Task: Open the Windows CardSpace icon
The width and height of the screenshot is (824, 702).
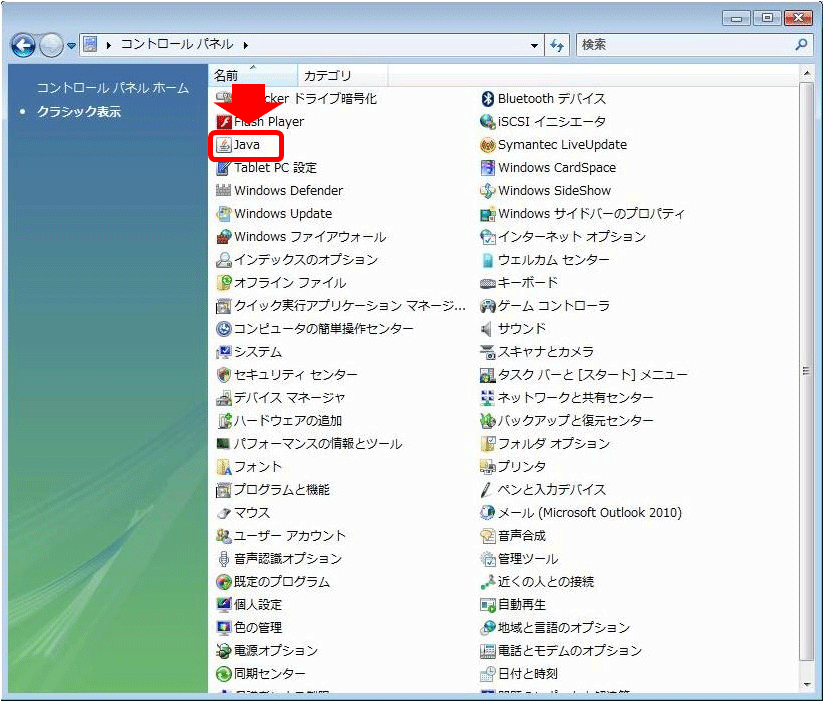Action: (488, 168)
